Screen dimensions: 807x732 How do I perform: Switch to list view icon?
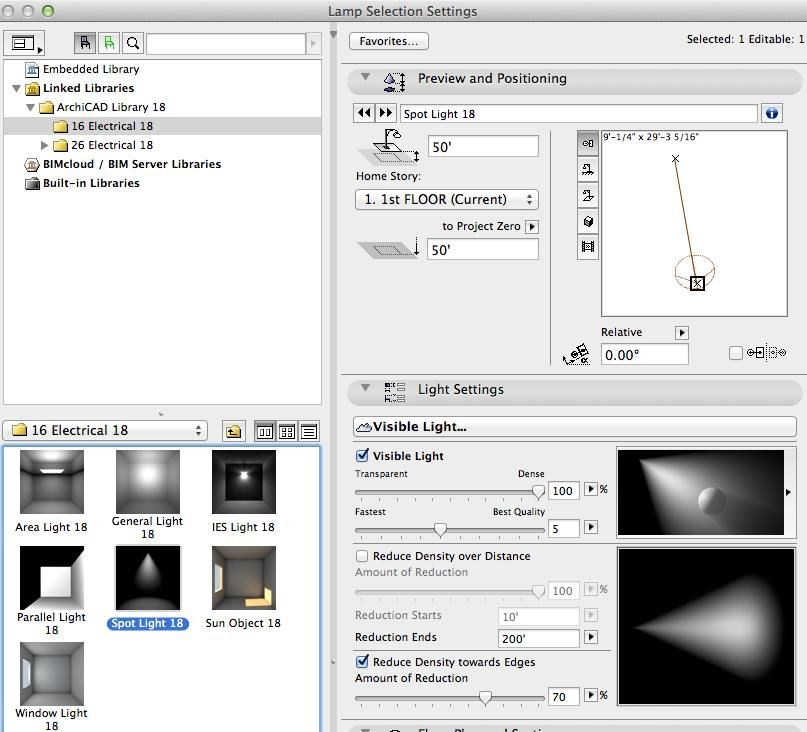(309, 431)
